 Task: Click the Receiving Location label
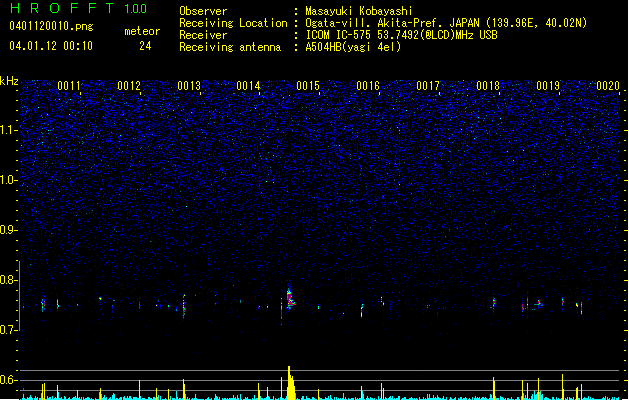pos(233,23)
